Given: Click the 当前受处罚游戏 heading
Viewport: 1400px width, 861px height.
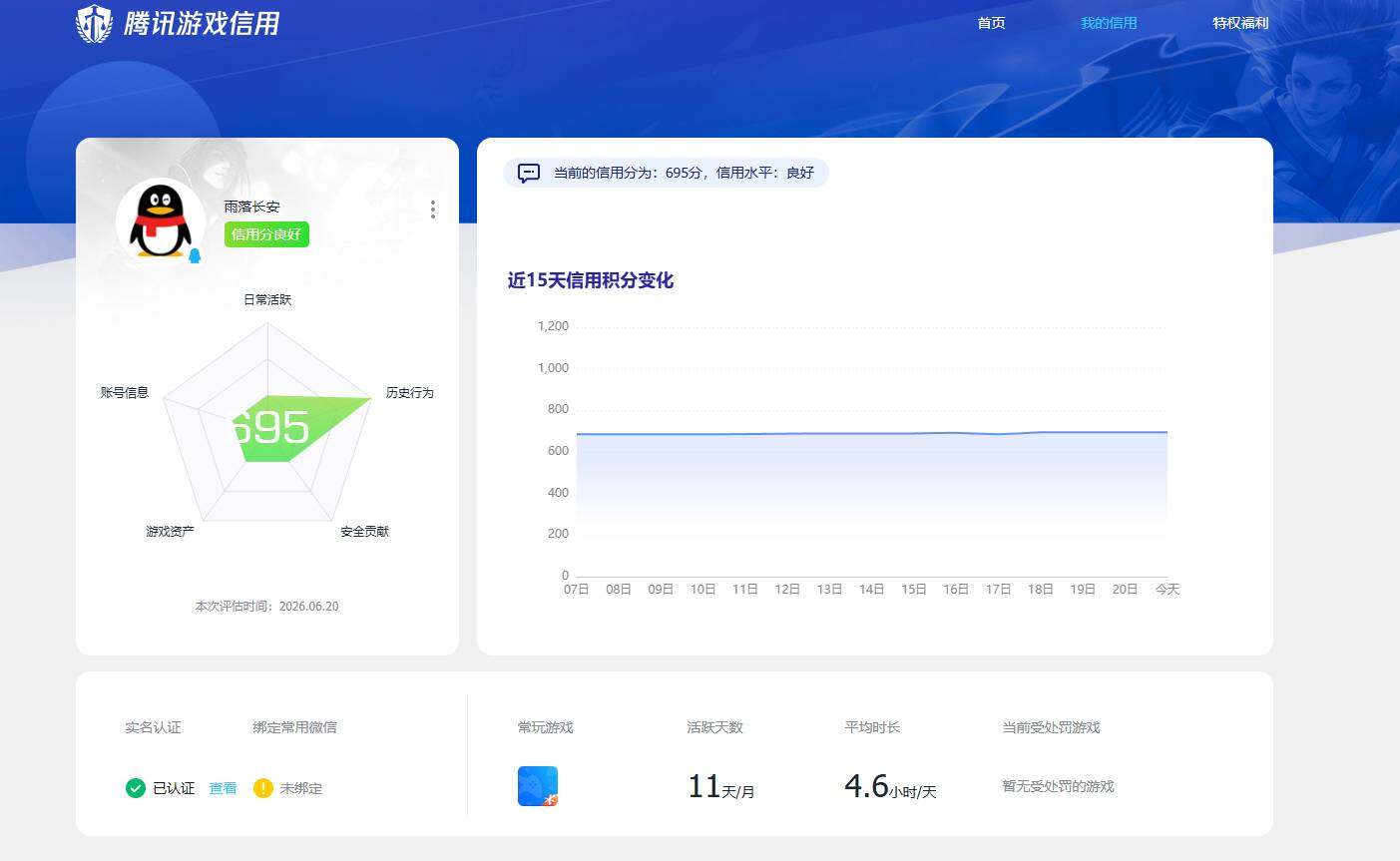Looking at the screenshot, I should coord(1051,727).
